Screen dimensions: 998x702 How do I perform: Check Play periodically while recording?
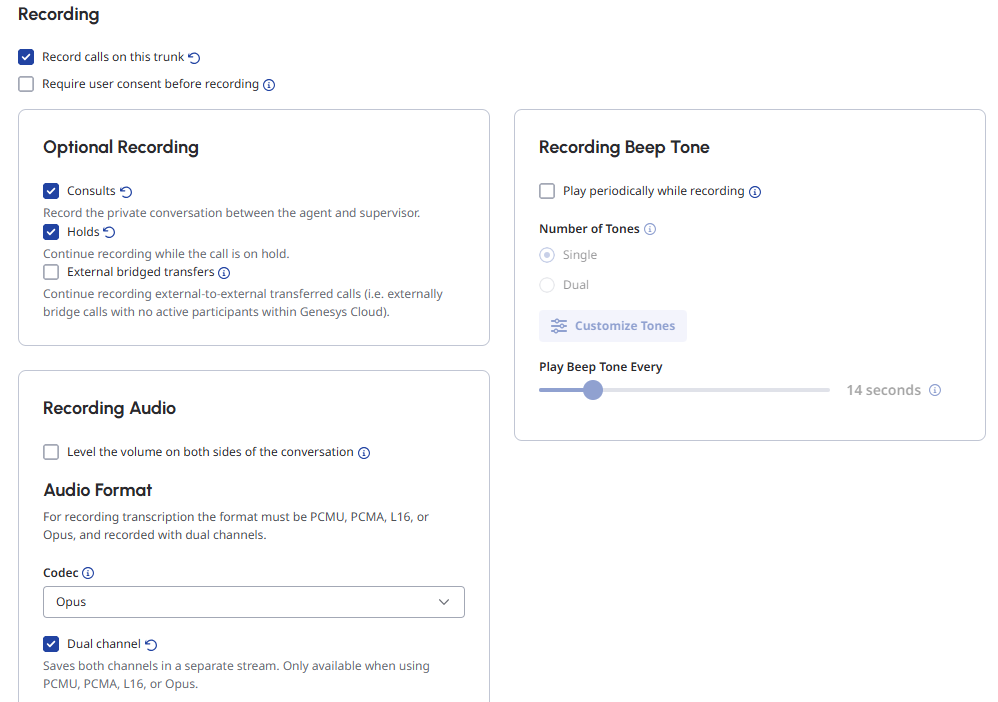[x=547, y=191]
